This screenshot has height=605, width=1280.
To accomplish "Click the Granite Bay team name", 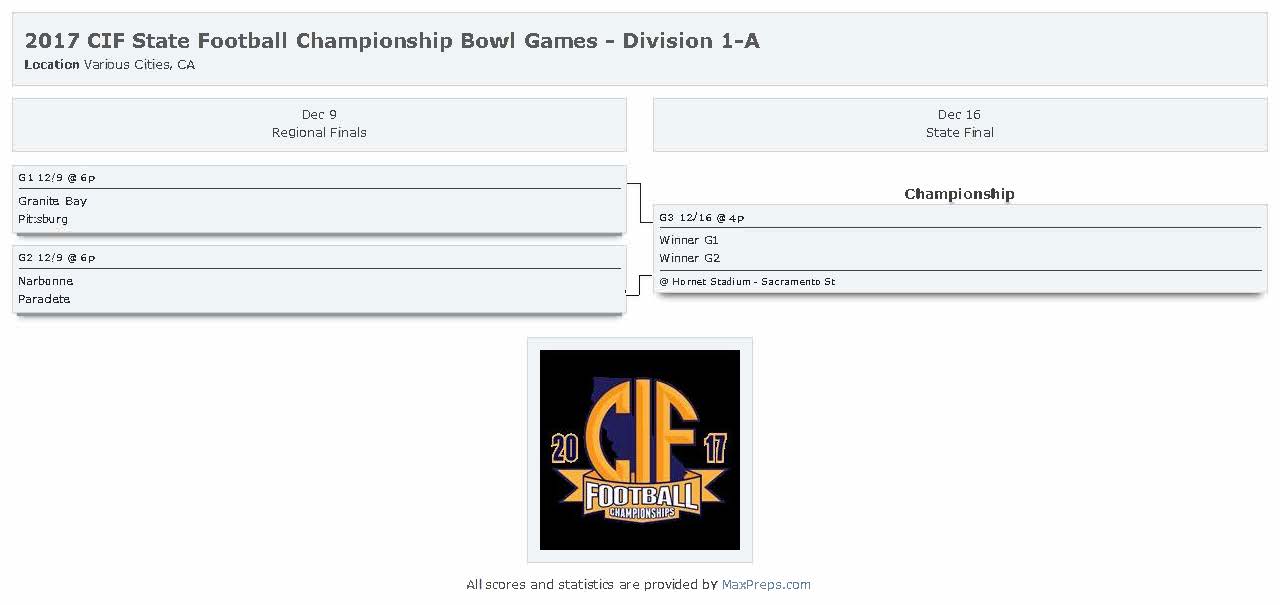I will click(x=53, y=201).
